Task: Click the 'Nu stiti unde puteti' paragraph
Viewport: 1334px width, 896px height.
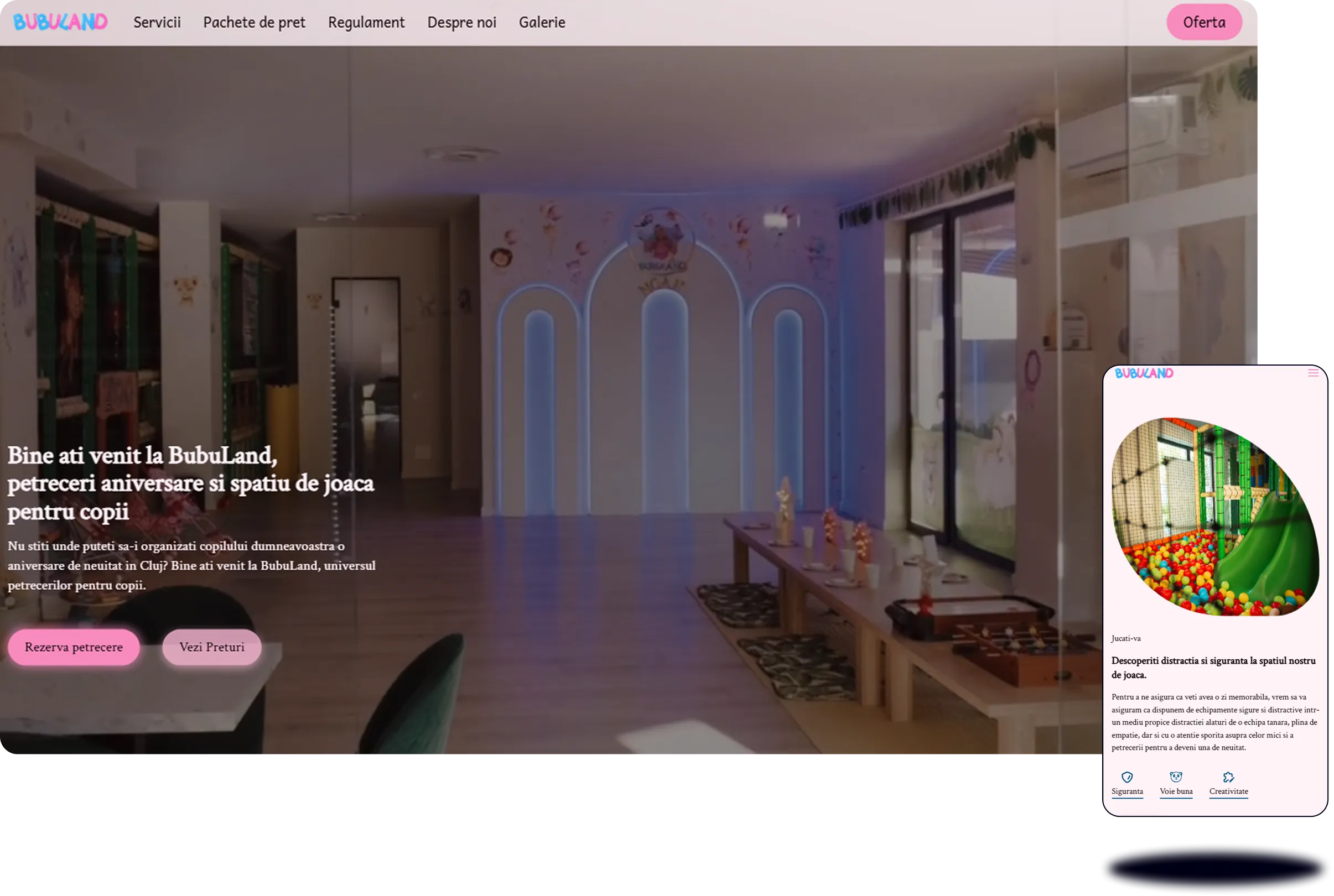Action: tap(191, 566)
